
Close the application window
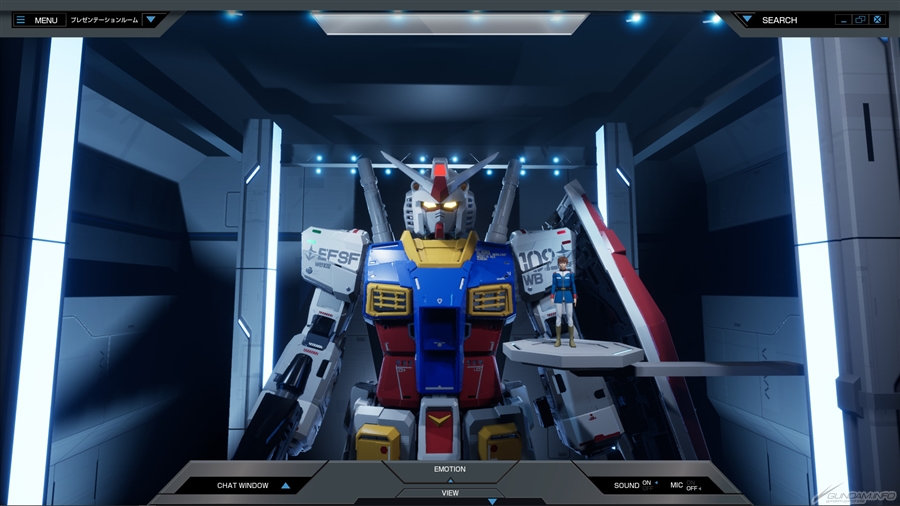click(x=877, y=20)
